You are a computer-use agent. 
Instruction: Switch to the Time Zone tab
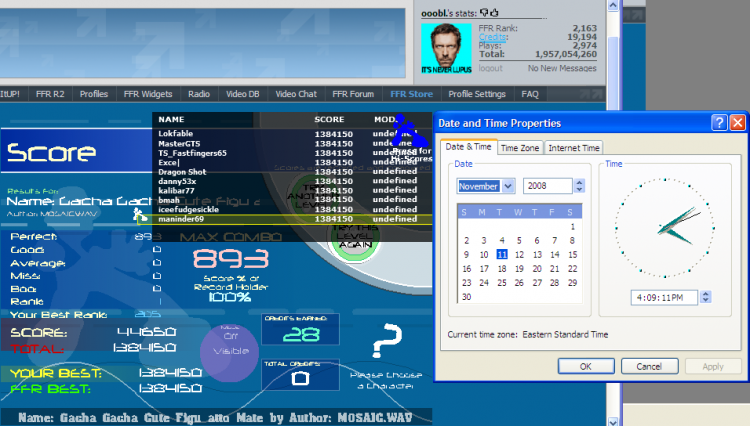[519, 148]
